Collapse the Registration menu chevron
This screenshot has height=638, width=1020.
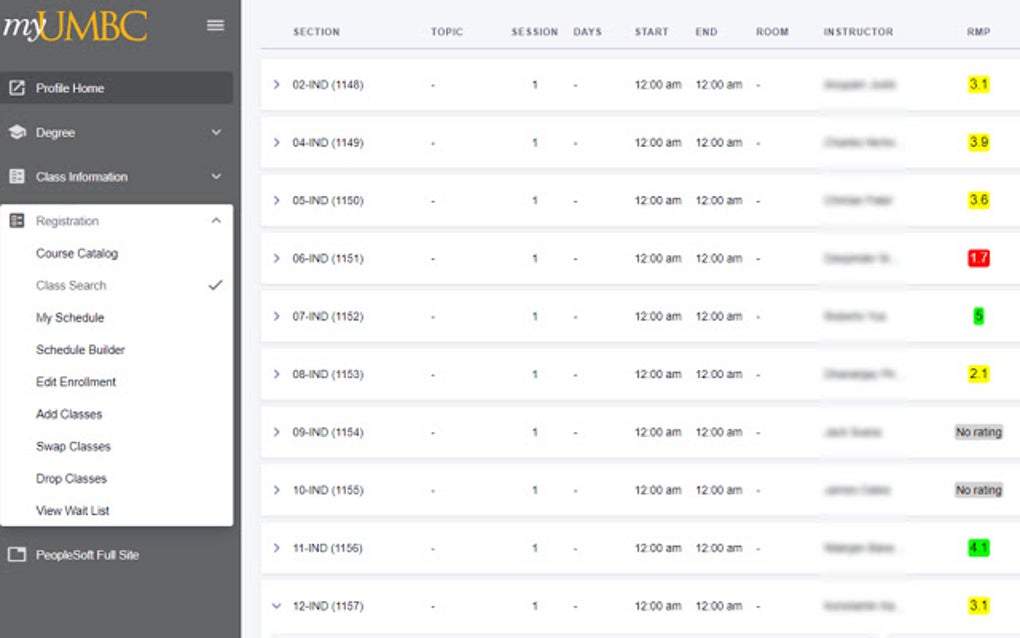pyautogui.click(x=216, y=221)
